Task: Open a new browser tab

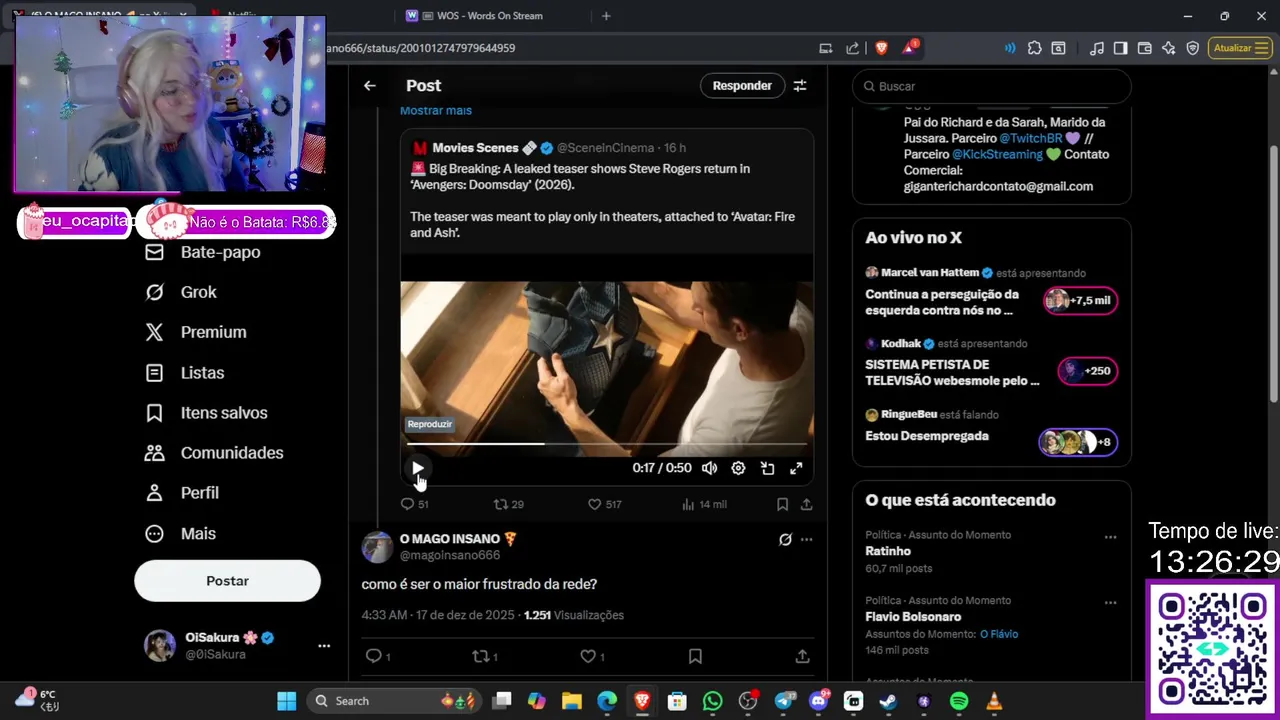Action: 606,16
